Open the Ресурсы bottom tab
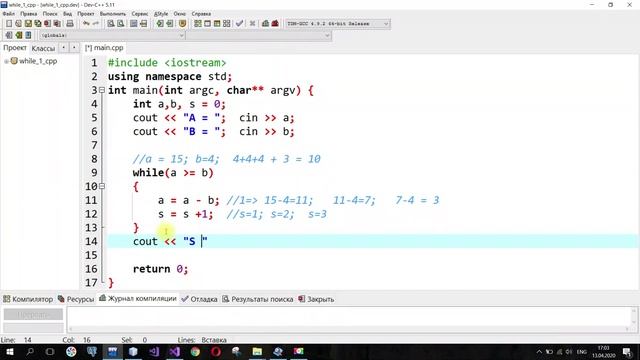This screenshot has height=360, width=640. [x=76, y=299]
